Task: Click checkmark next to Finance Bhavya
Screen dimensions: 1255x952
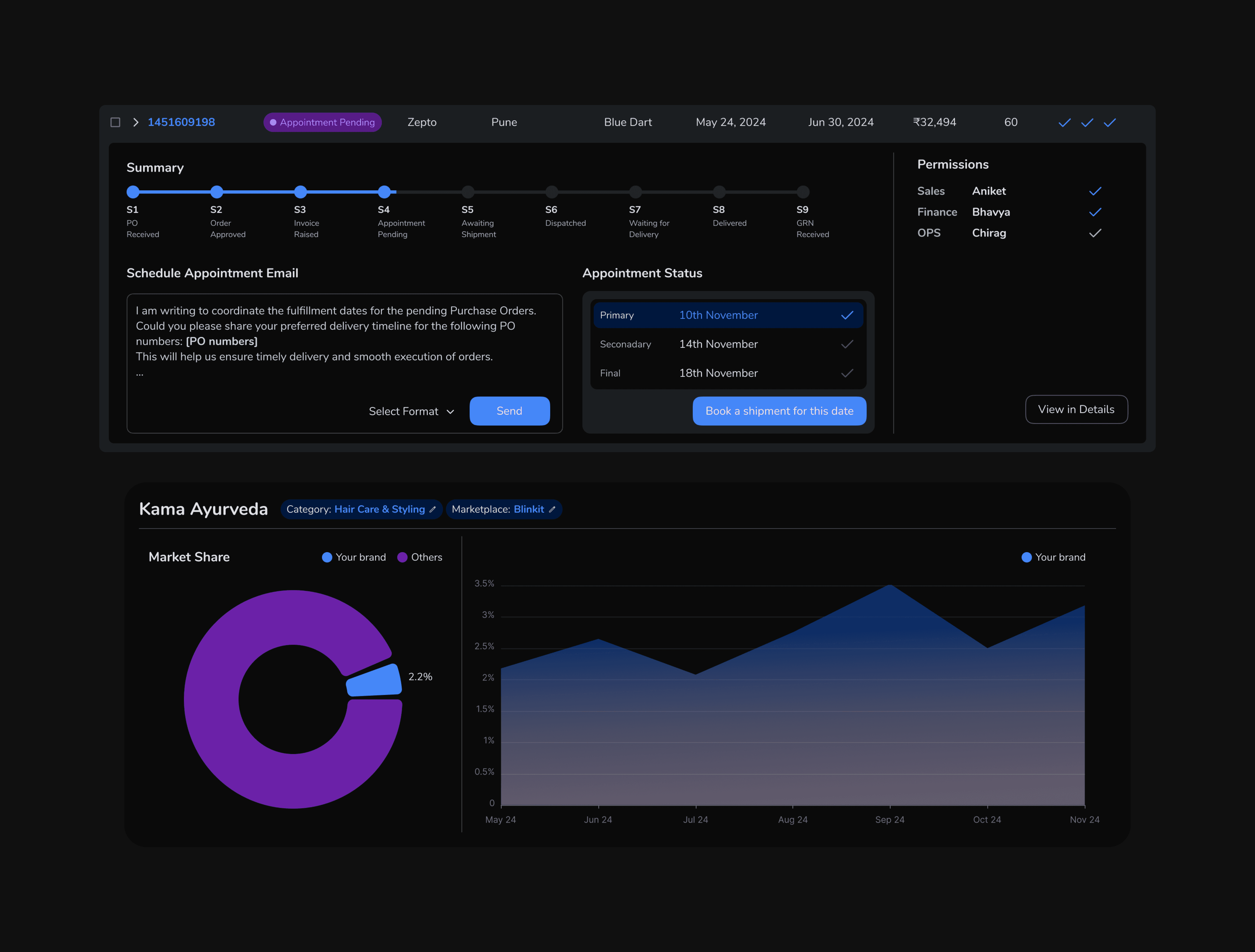Action: coord(1095,212)
